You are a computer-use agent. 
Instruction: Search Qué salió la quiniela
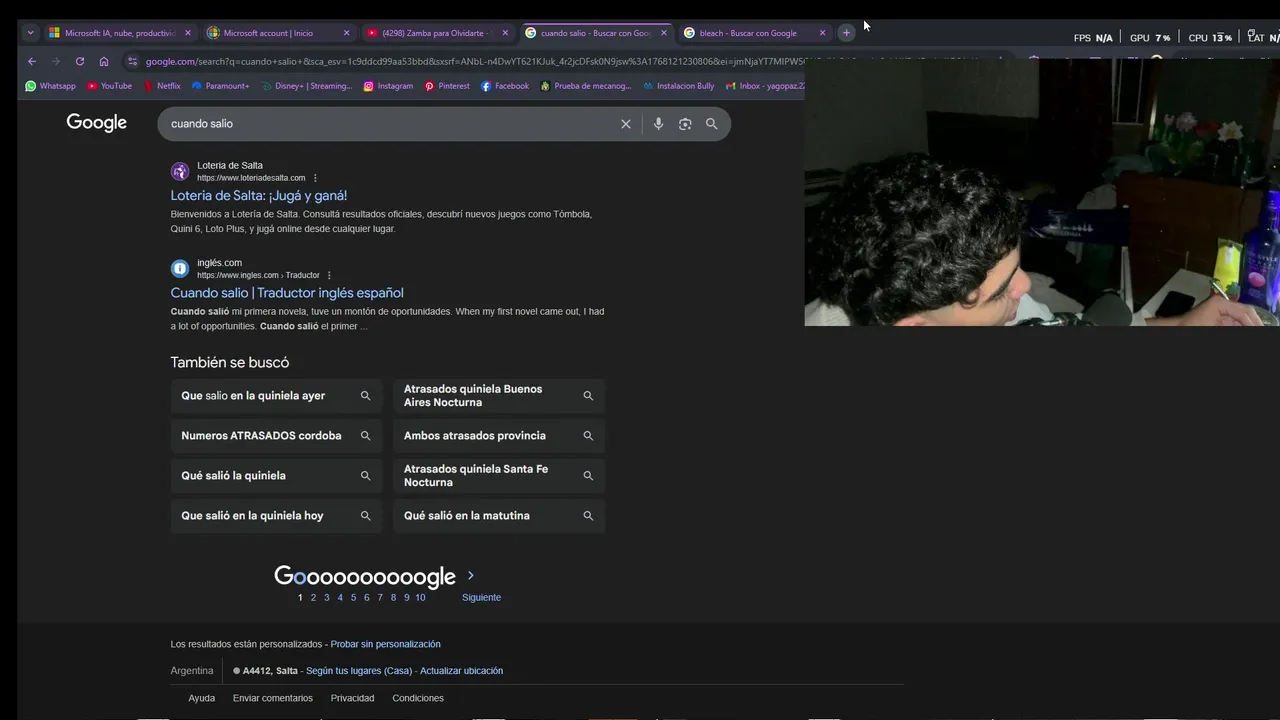(x=276, y=476)
